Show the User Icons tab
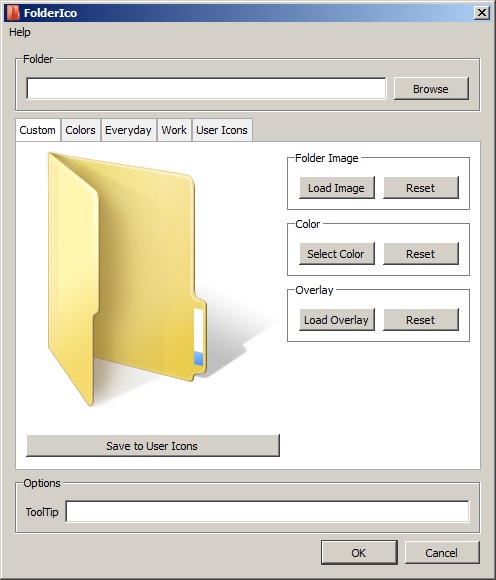This screenshot has width=496, height=580. pos(222,130)
